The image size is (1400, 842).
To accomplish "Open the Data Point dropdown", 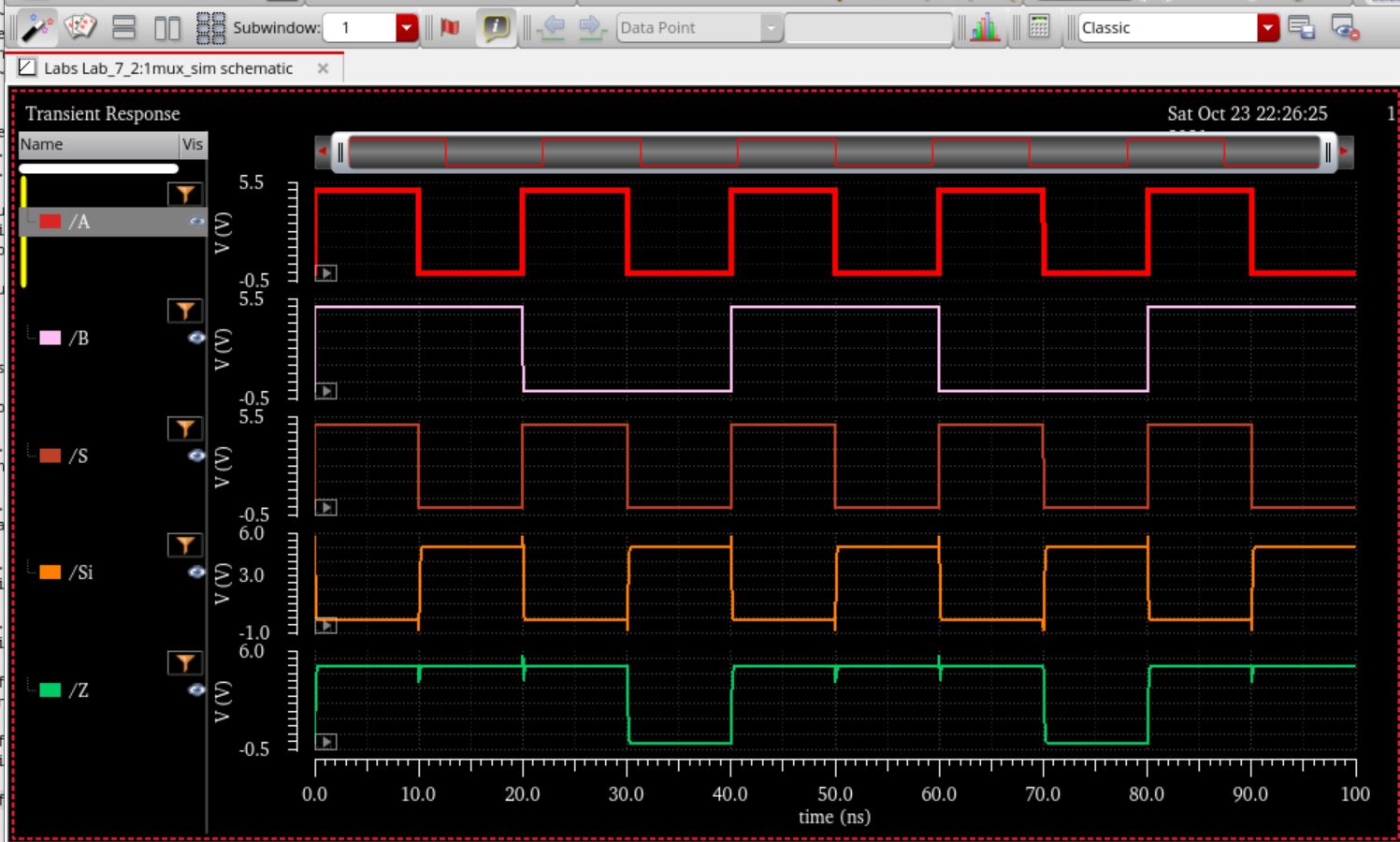I will pyautogui.click(x=771, y=28).
